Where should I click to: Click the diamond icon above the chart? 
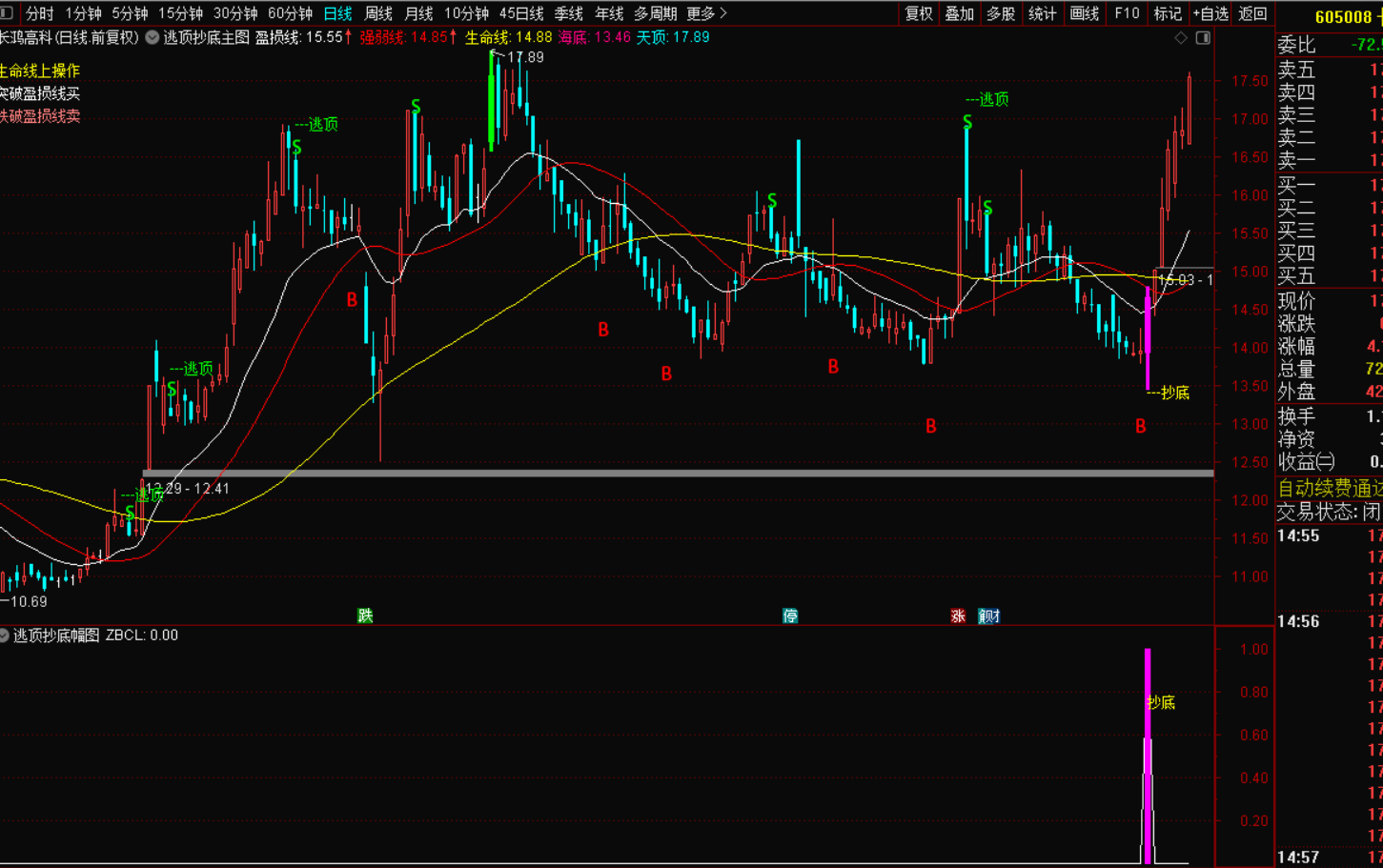point(1181,37)
